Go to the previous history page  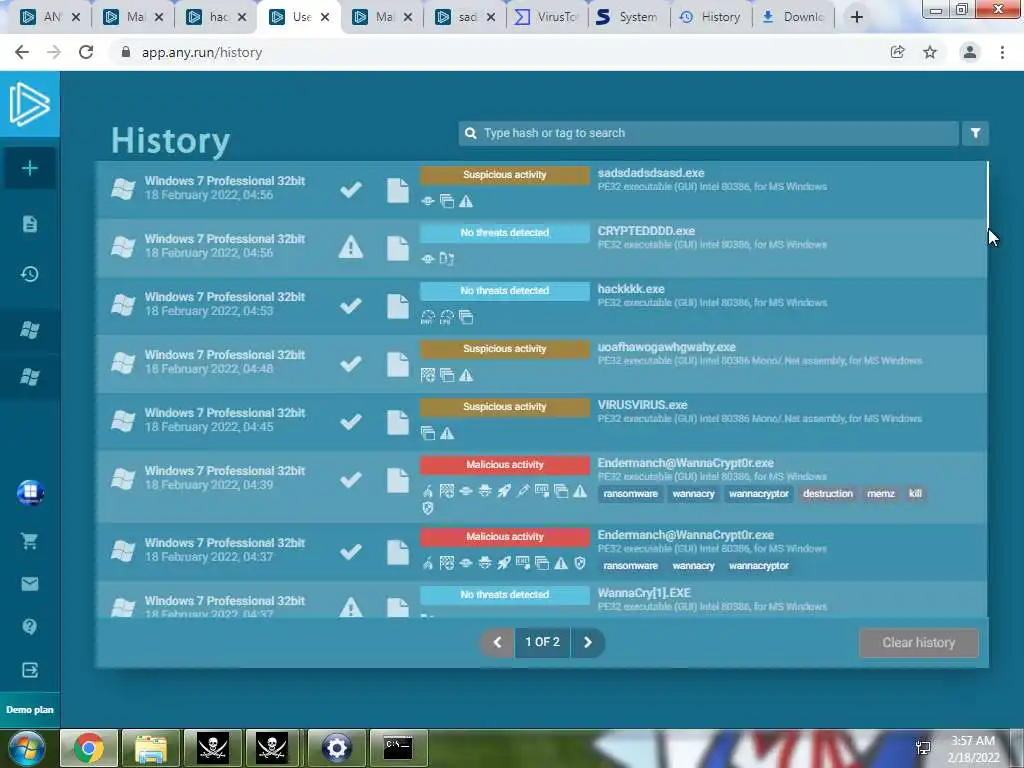click(498, 643)
